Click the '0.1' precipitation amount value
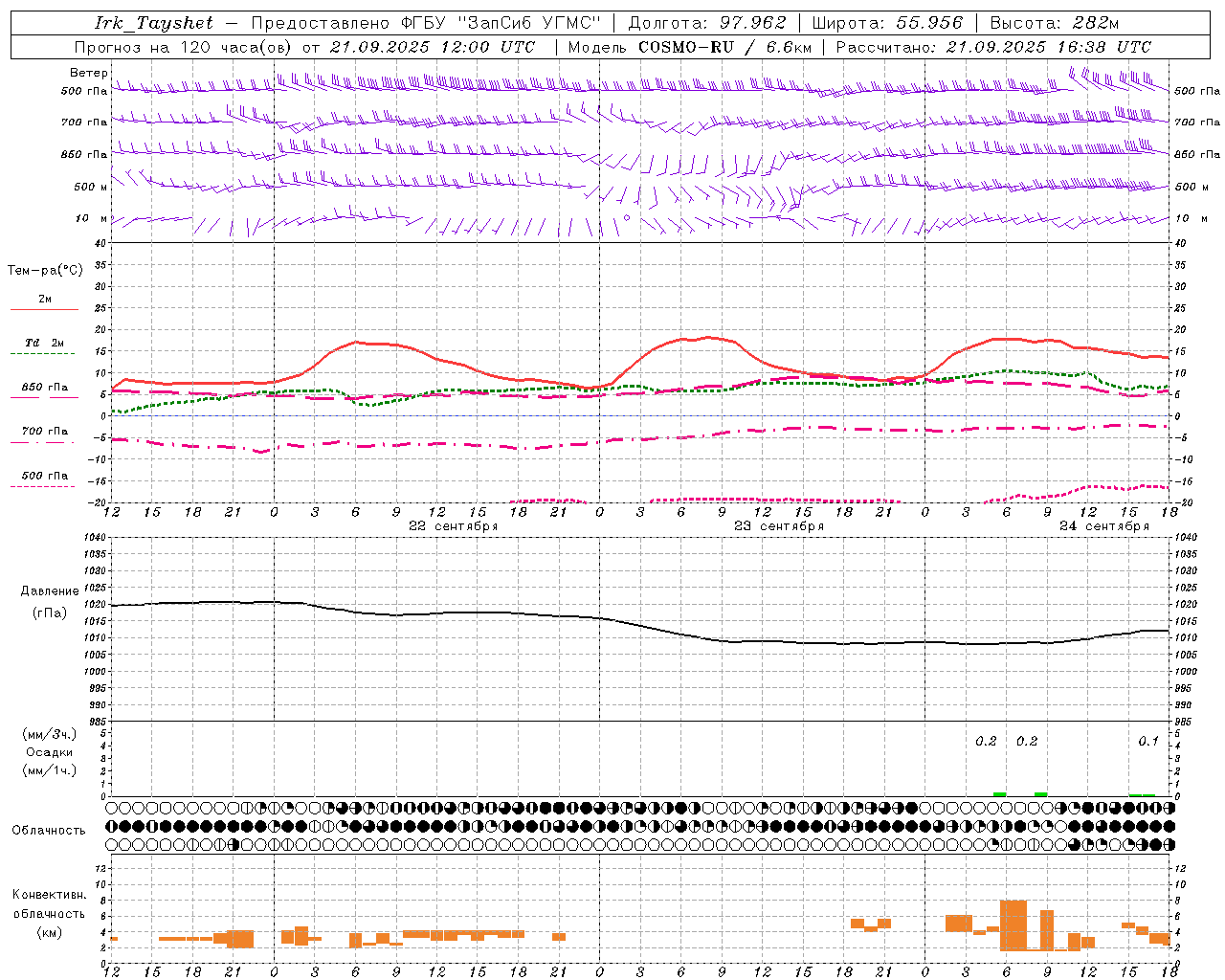 pyautogui.click(x=1148, y=741)
